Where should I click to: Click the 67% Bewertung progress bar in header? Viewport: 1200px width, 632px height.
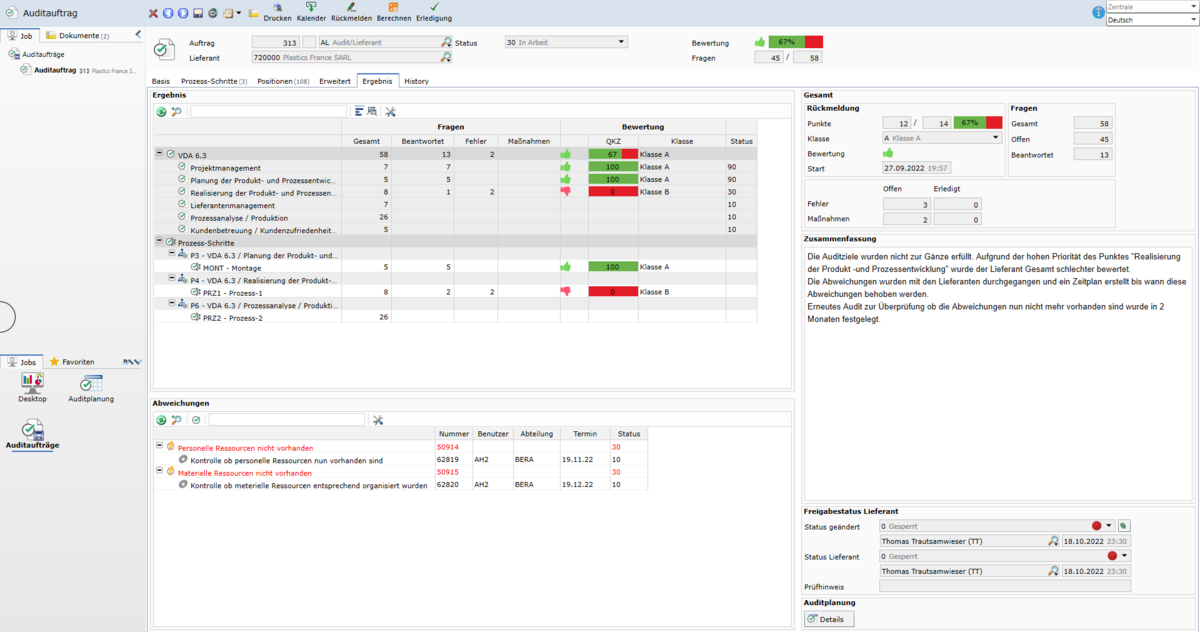point(796,42)
